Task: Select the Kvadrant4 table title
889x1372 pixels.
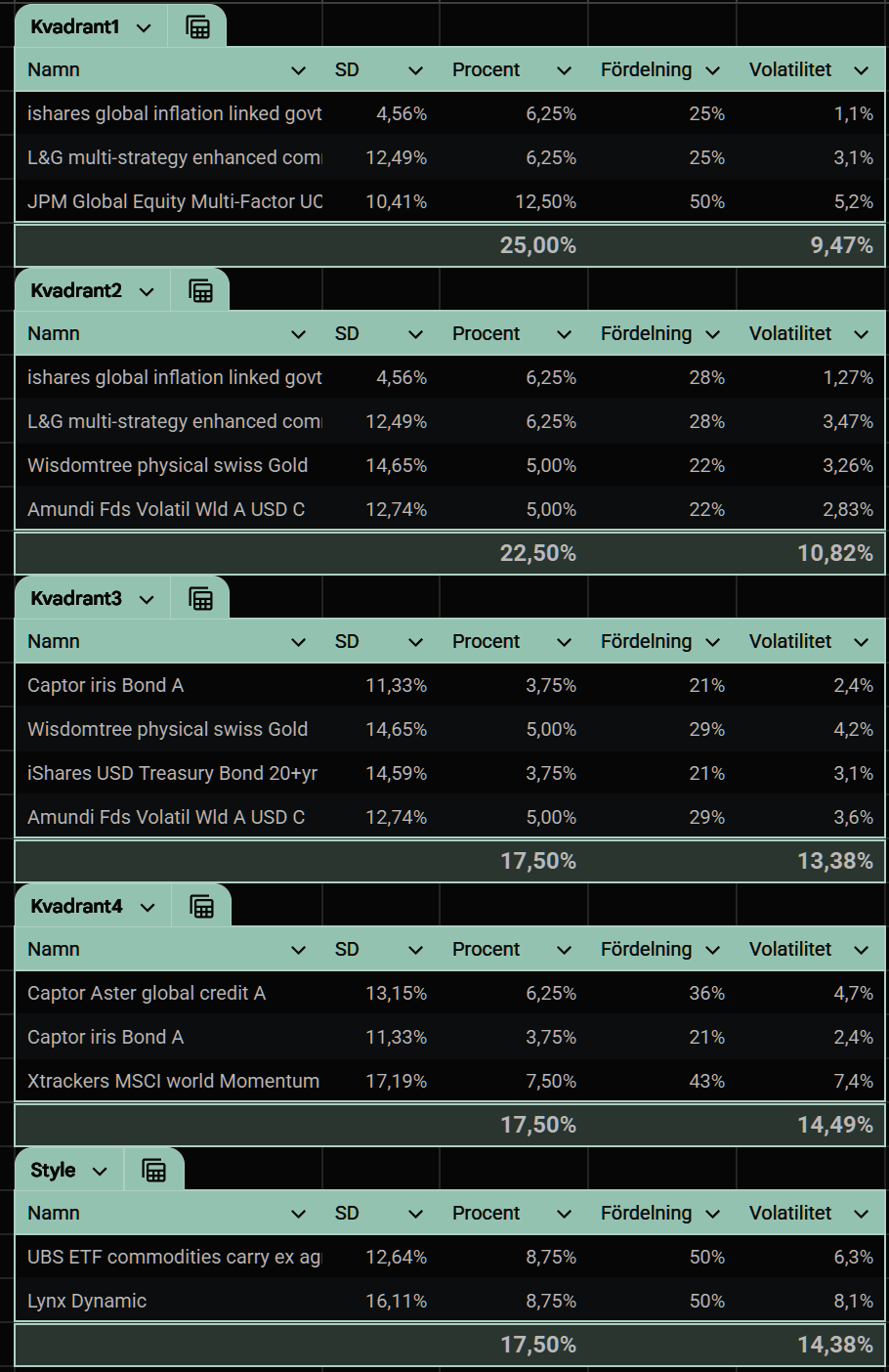Action: [x=76, y=906]
